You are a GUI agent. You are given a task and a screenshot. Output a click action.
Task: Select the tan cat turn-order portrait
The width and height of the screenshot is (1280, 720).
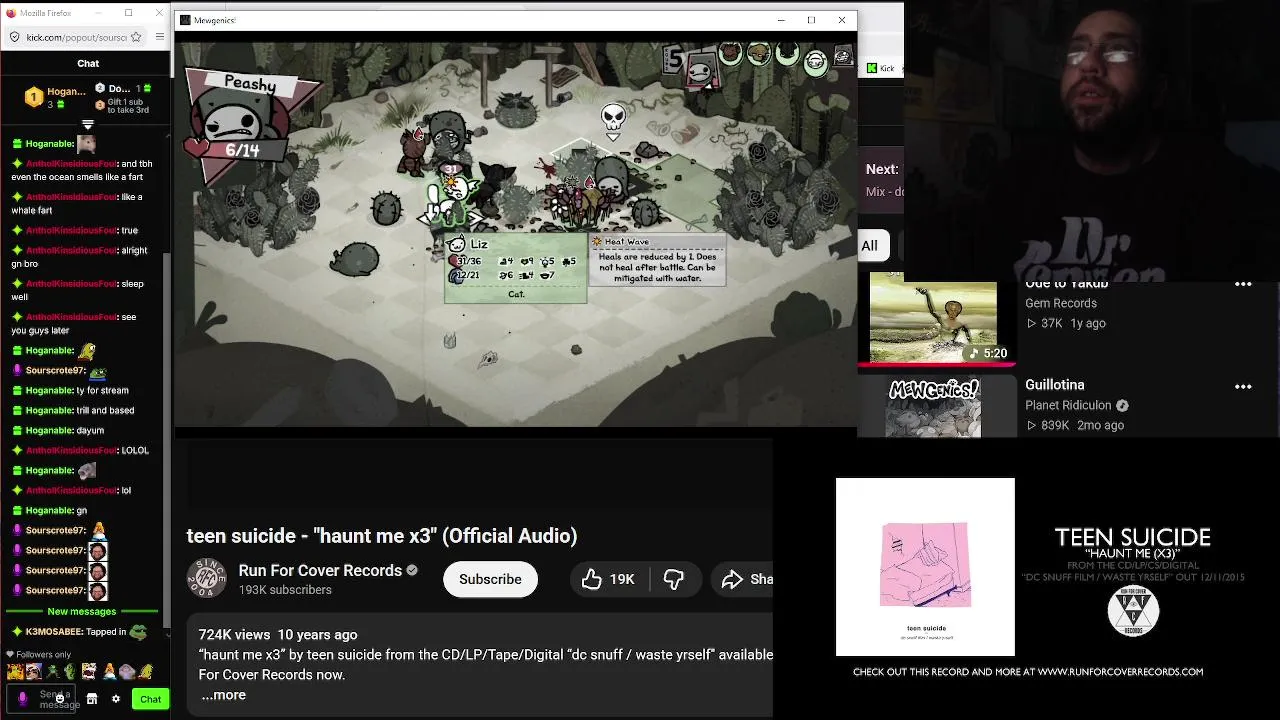pos(759,52)
